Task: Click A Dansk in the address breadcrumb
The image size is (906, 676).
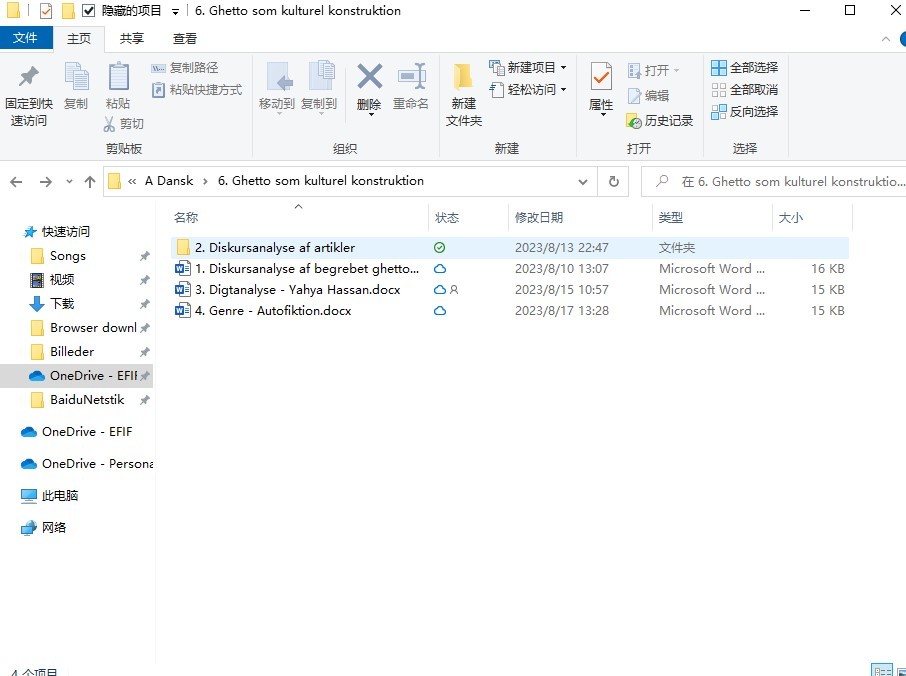Action: pyautogui.click(x=169, y=181)
